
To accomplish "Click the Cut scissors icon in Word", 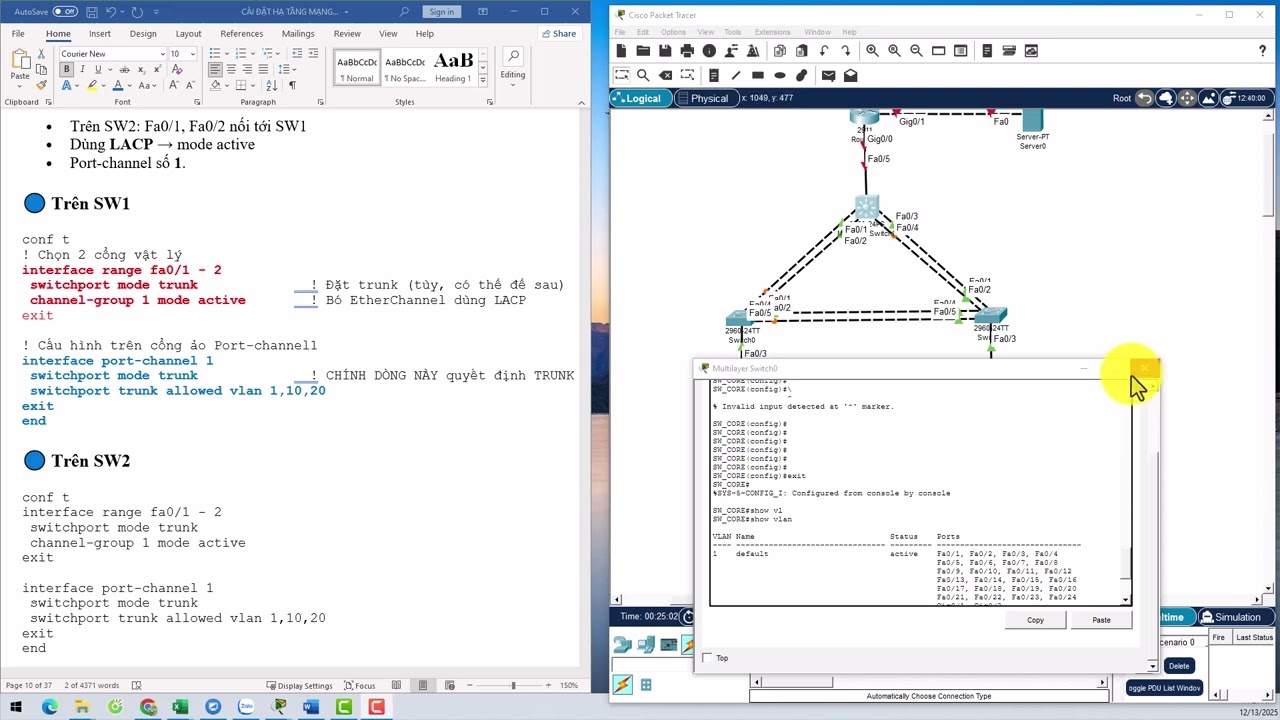I will pos(42,54).
